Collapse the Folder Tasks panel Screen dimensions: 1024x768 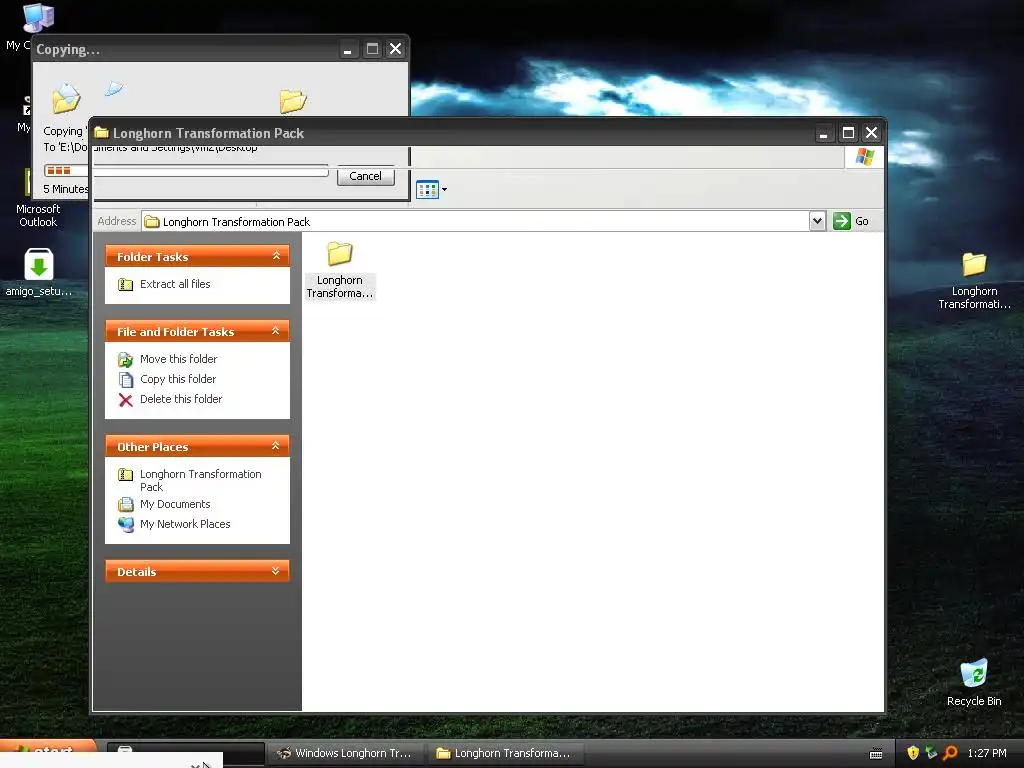coord(276,256)
